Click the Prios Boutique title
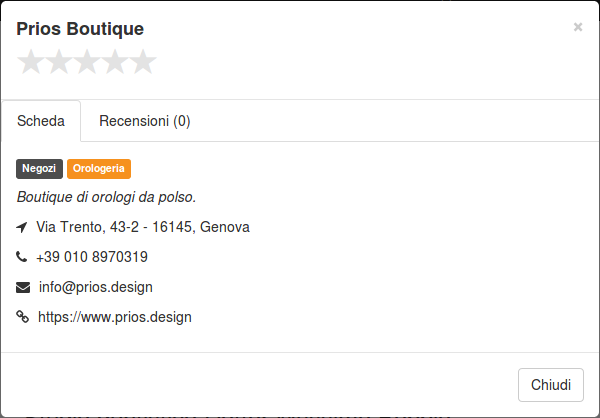Viewport: 600px width, 418px height. [x=80, y=29]
